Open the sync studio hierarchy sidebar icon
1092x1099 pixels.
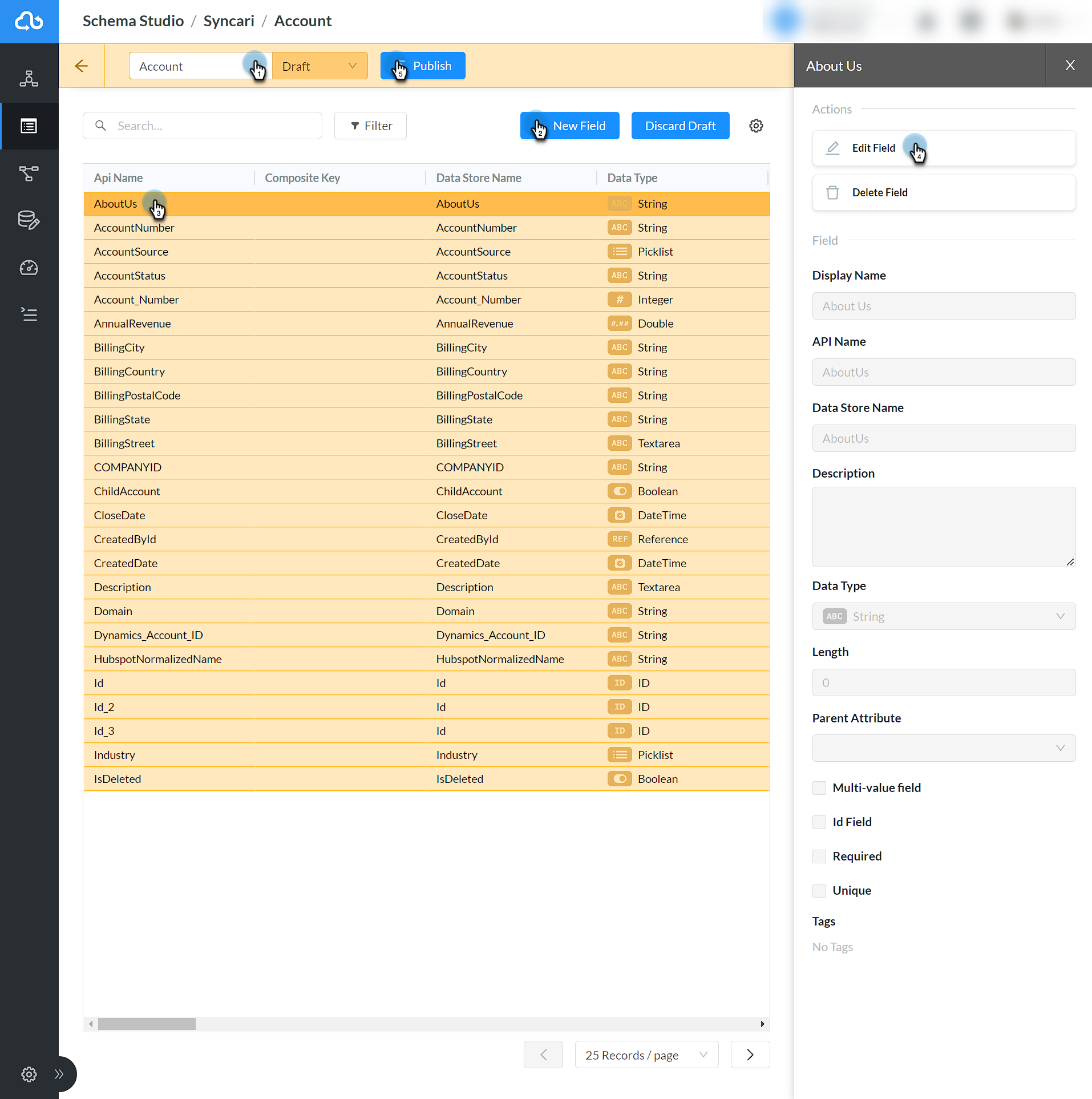click(29, 79)
